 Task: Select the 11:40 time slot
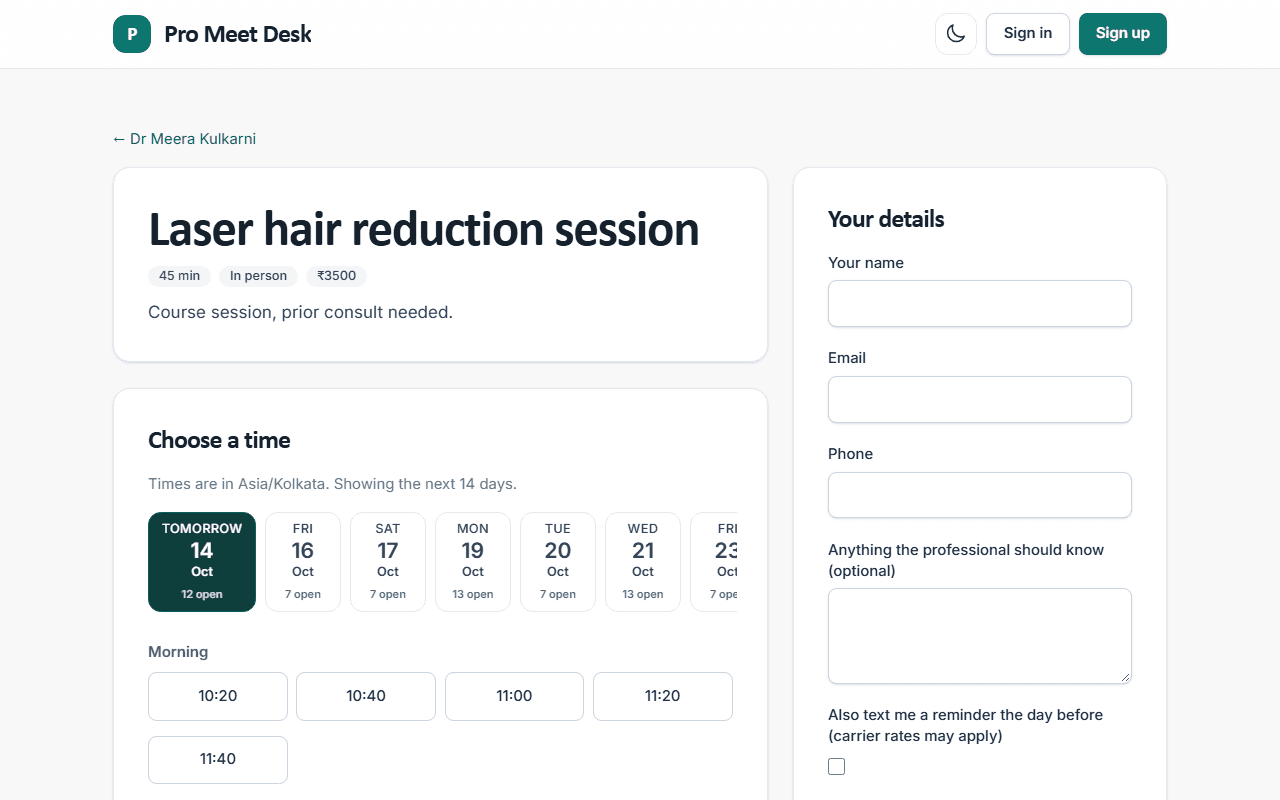click(x=218, y=760)
